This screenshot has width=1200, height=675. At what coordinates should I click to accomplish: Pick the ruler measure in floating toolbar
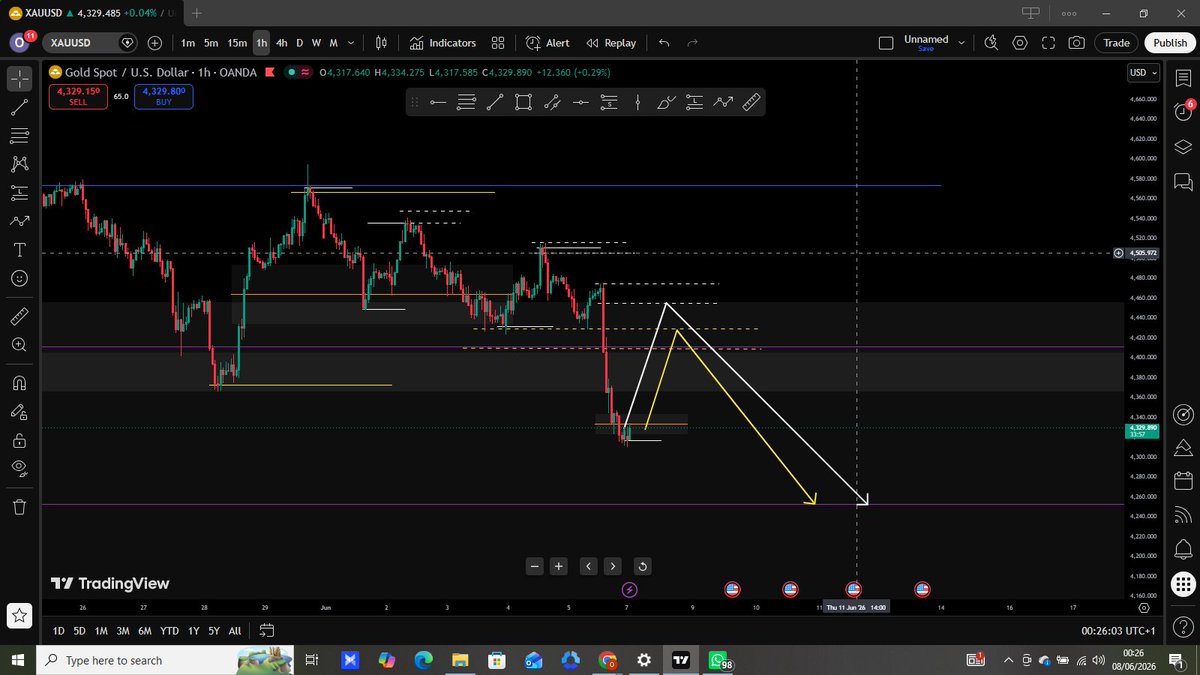[x=751, y=101]
